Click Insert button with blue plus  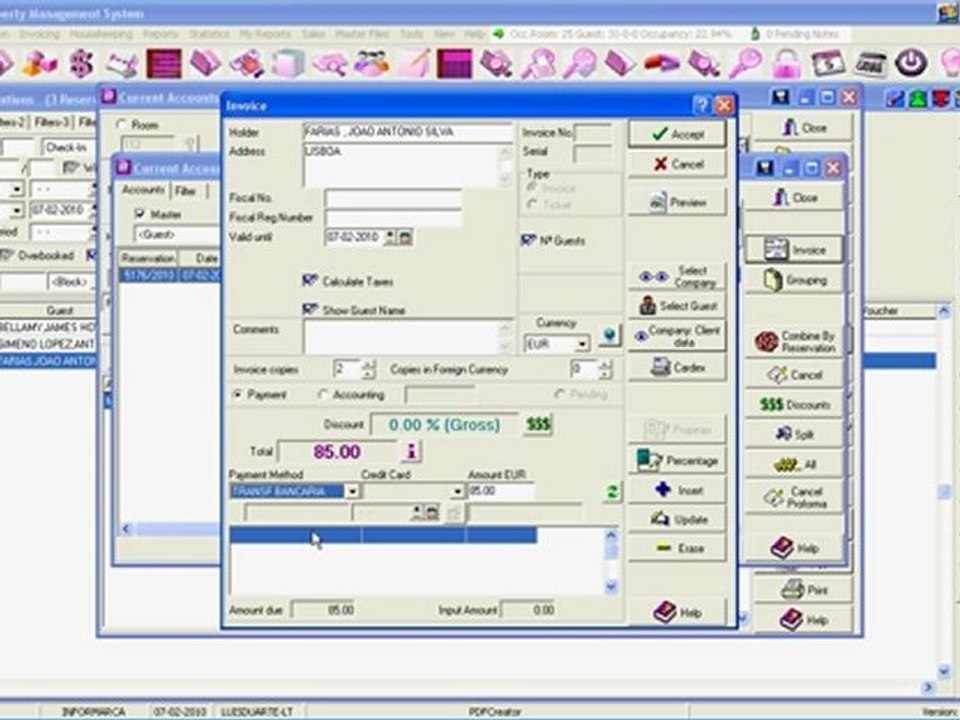tap(677, 490)
